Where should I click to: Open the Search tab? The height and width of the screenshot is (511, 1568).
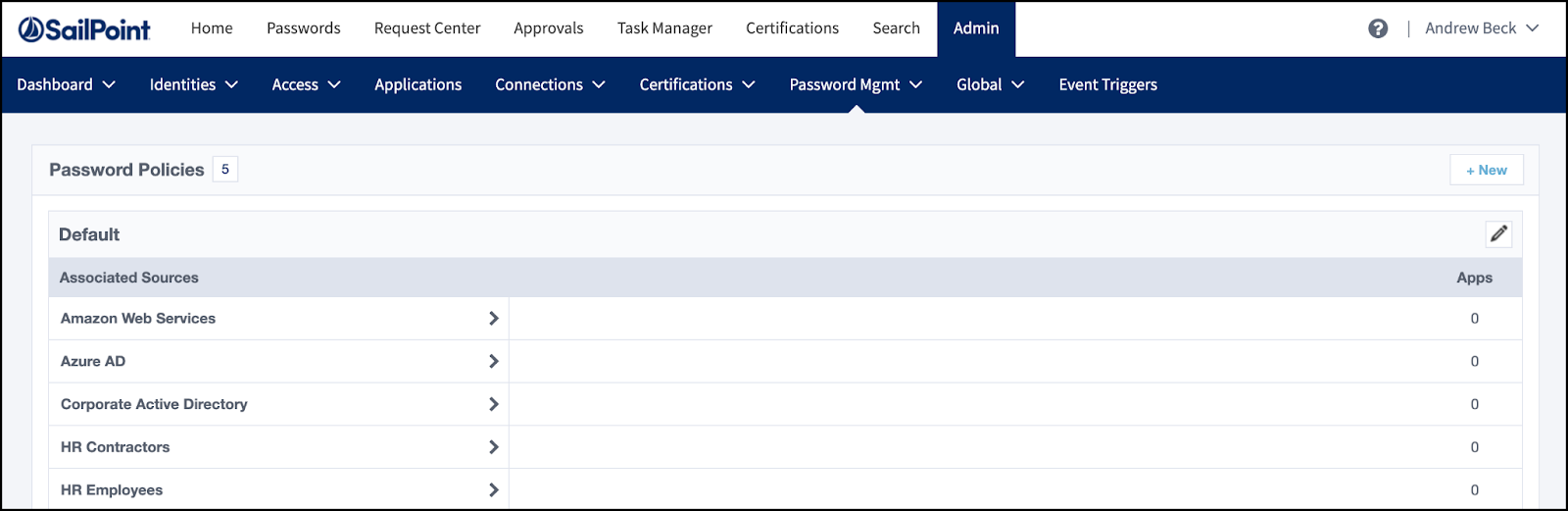(897, 28)
